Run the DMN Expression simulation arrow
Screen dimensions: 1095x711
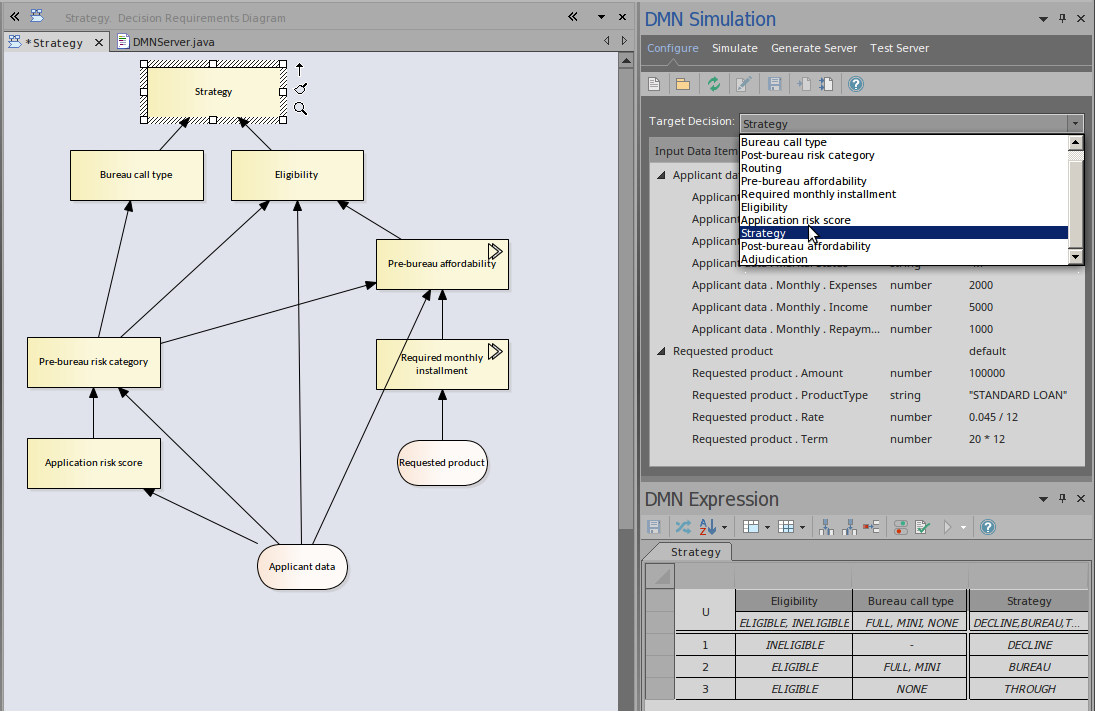point(947,527)
